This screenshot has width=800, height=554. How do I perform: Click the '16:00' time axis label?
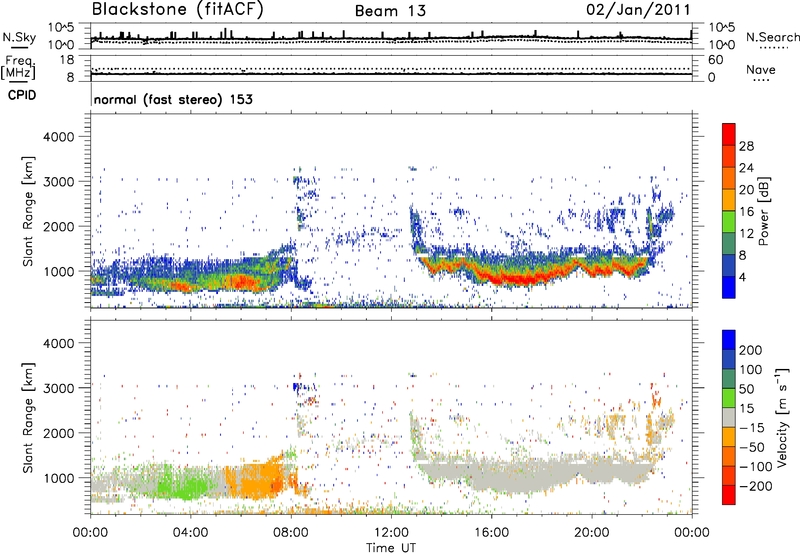[x=491, y=533]
